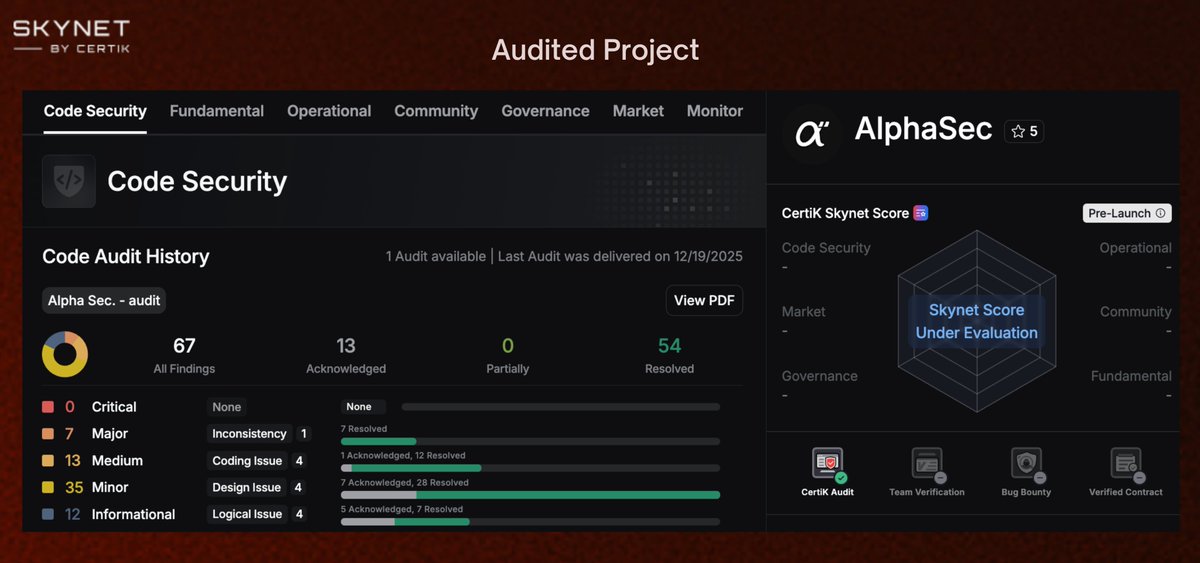Screen dimensions: 1200x563
Task: Click the findings donut chart
Action: (x=65, y=354)
